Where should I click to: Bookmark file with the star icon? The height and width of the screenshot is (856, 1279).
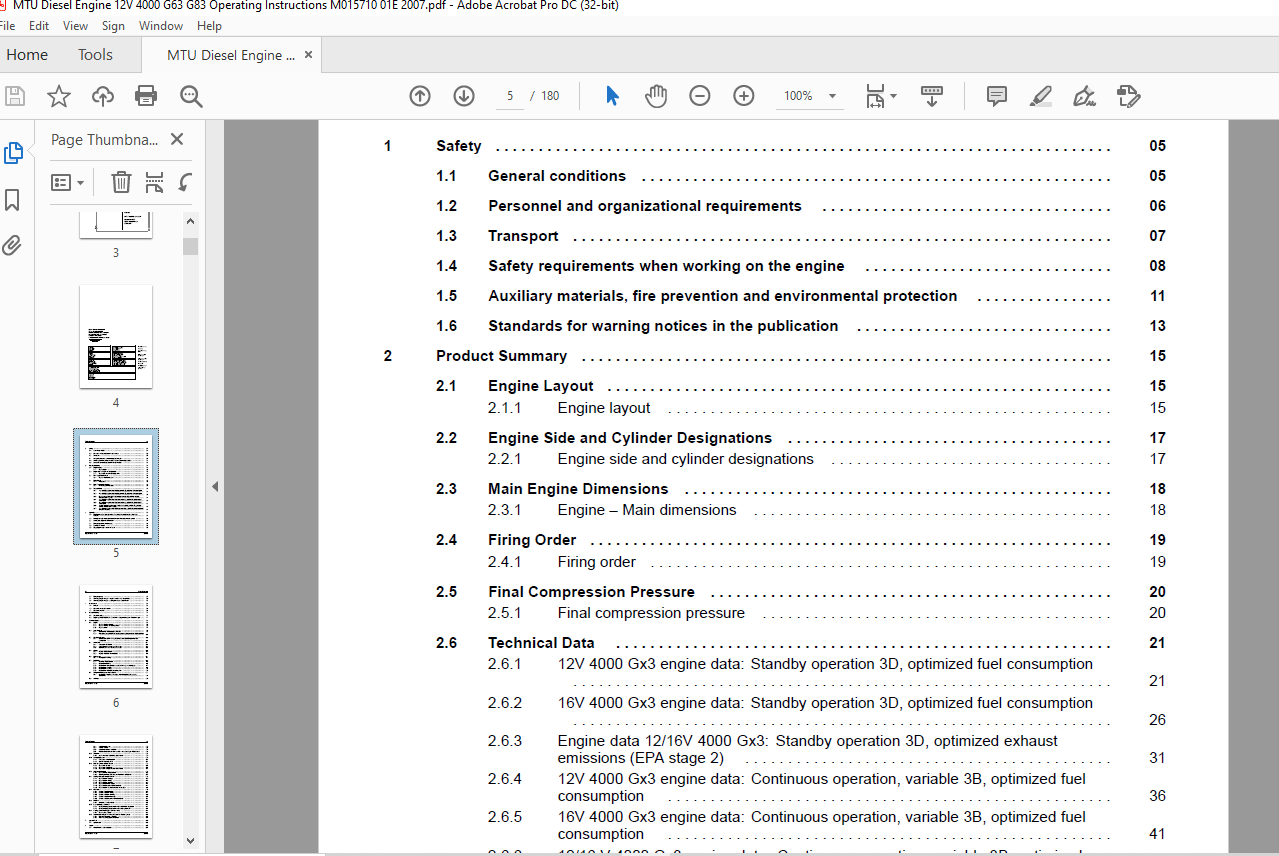tap(59, 96)
